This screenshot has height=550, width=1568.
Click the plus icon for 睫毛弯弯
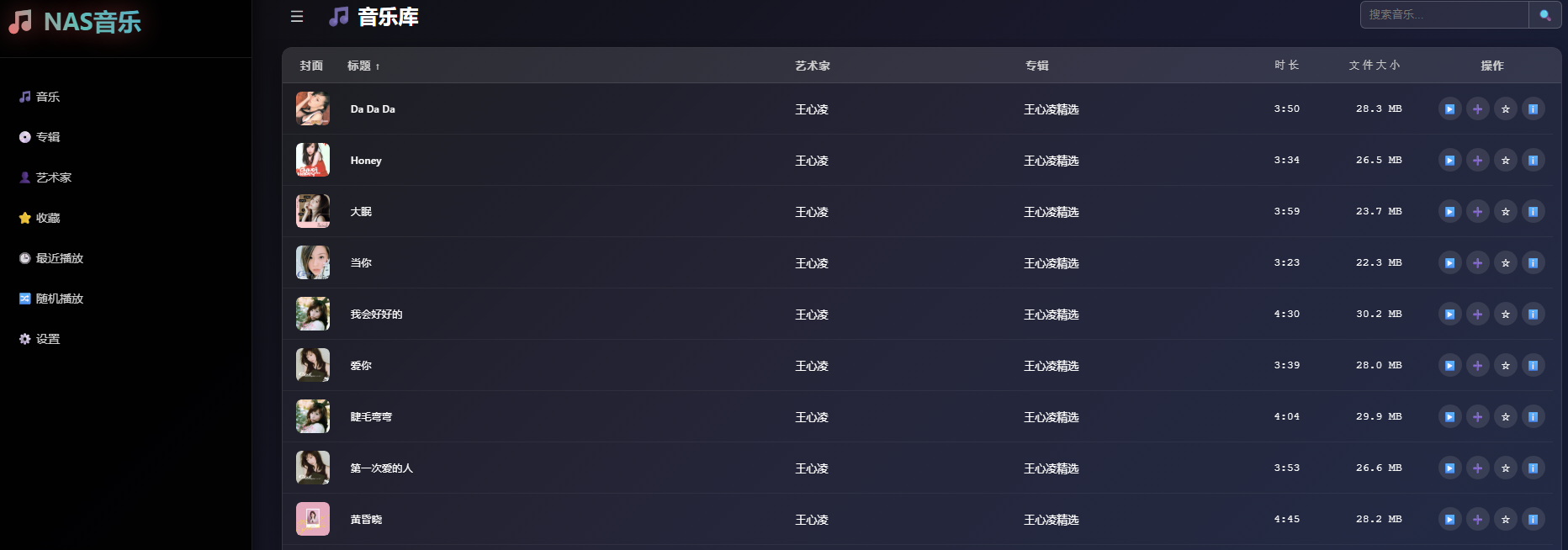[x=1477, y=417]
